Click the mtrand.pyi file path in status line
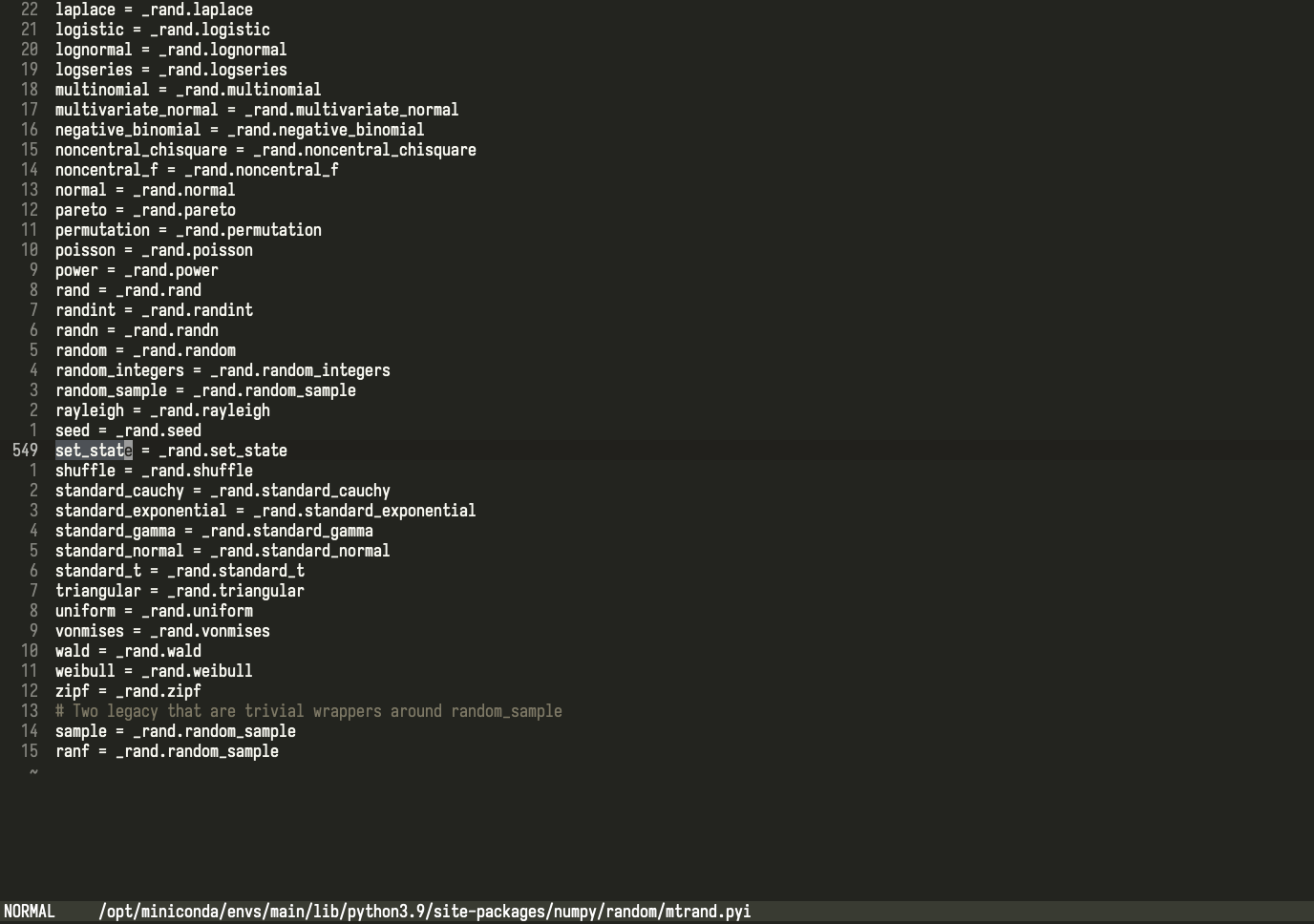The height and width of the screenshot is (924, 1314). coord(425,912)
